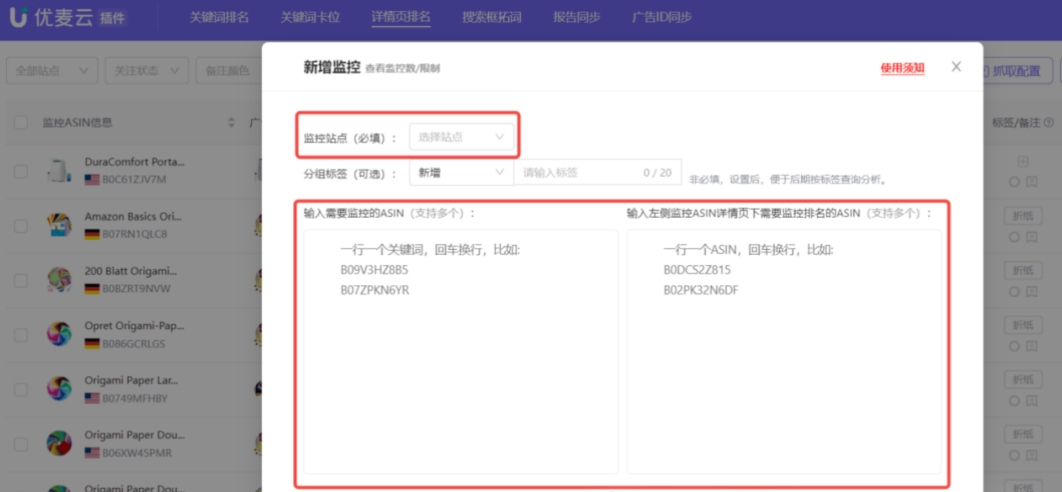Click note icon in Amazon Basics Ori row

1032,237
